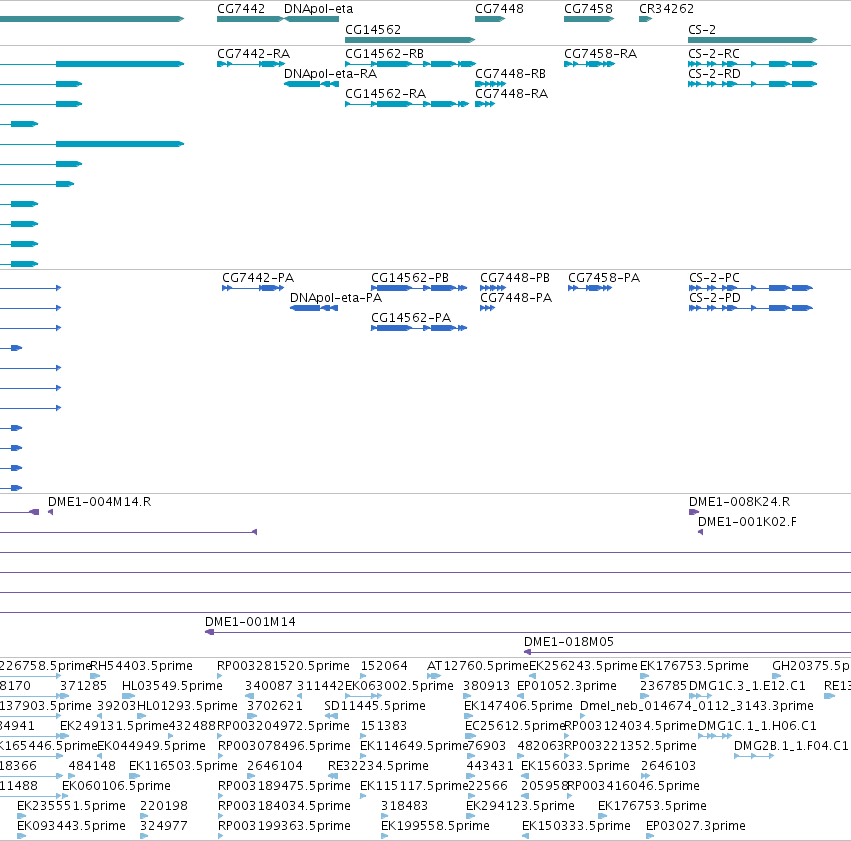Select the CG14562-RB transcript glyph

410,64
